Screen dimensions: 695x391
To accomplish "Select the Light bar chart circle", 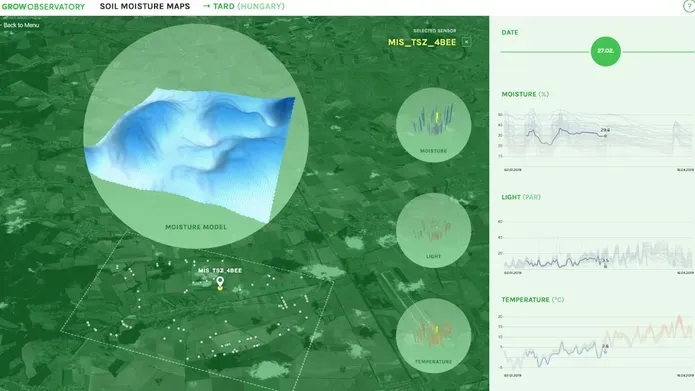I will tap(433, 230).
